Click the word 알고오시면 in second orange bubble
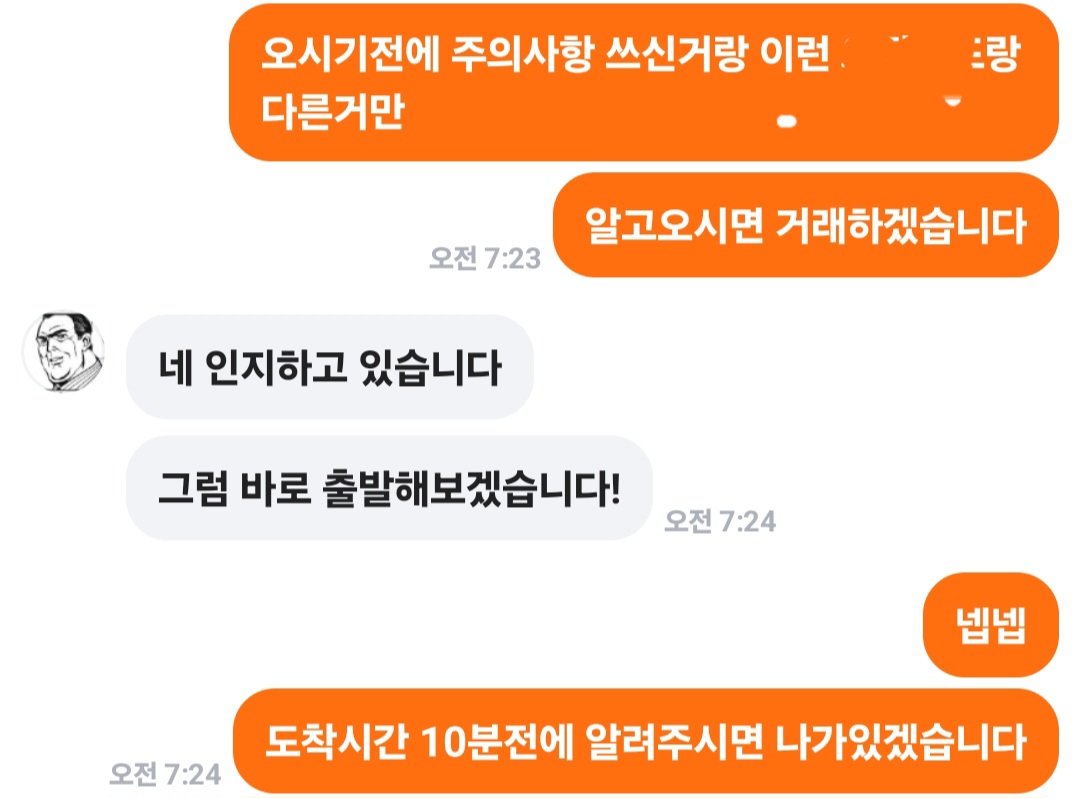The height and width of the screenshot is (798, 1080). [674, 226]
